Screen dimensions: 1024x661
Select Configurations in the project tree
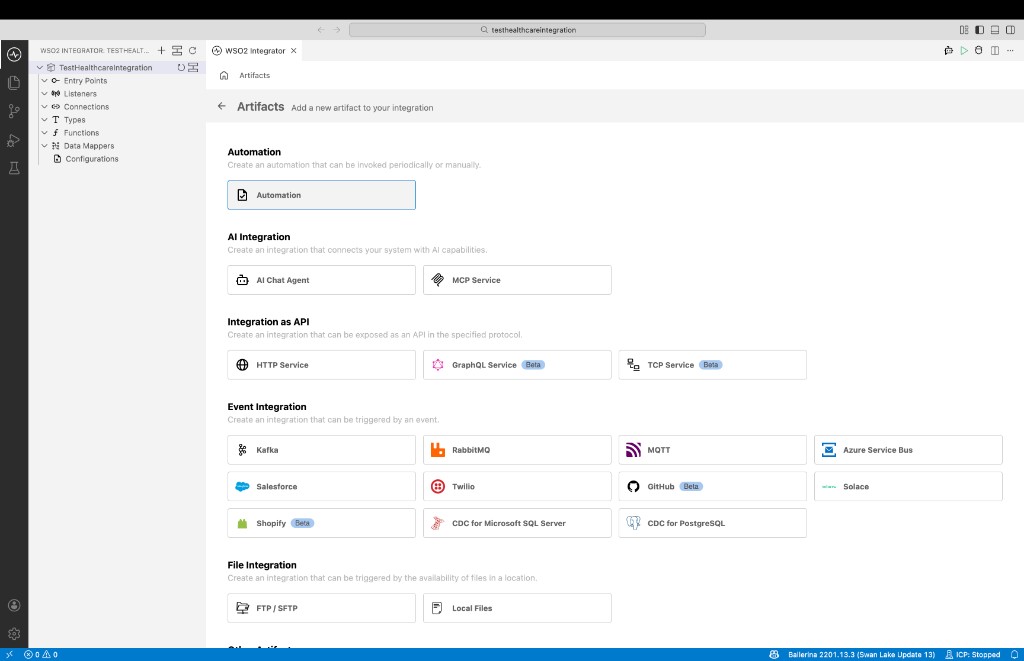pyautogui.click(x=91, y=159)
